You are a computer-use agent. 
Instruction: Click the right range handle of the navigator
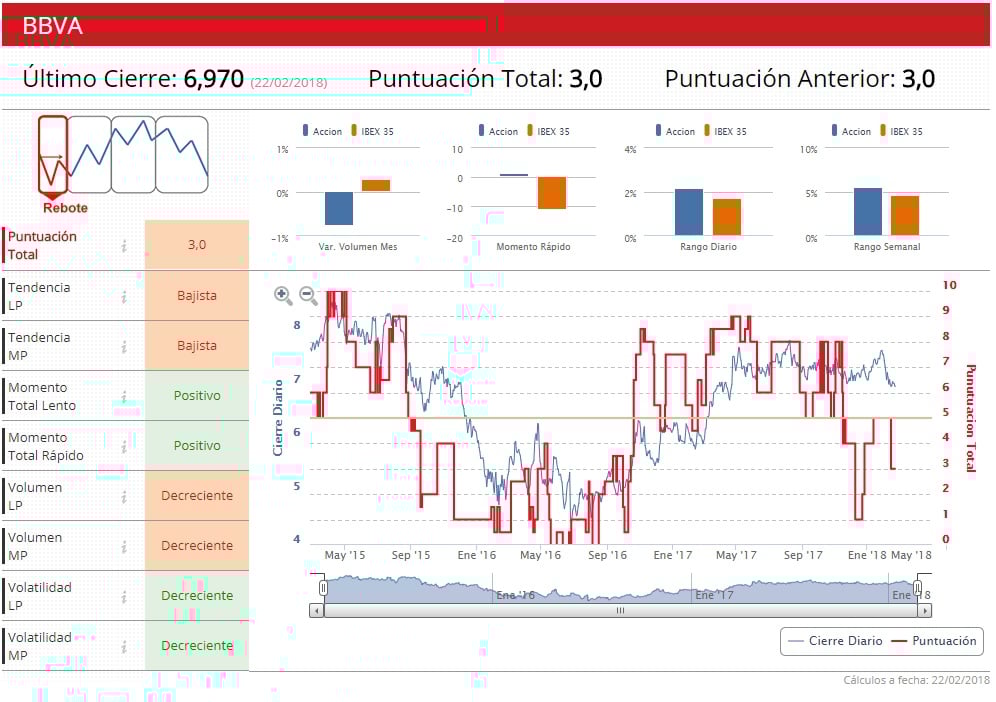(x=918, y=588)
